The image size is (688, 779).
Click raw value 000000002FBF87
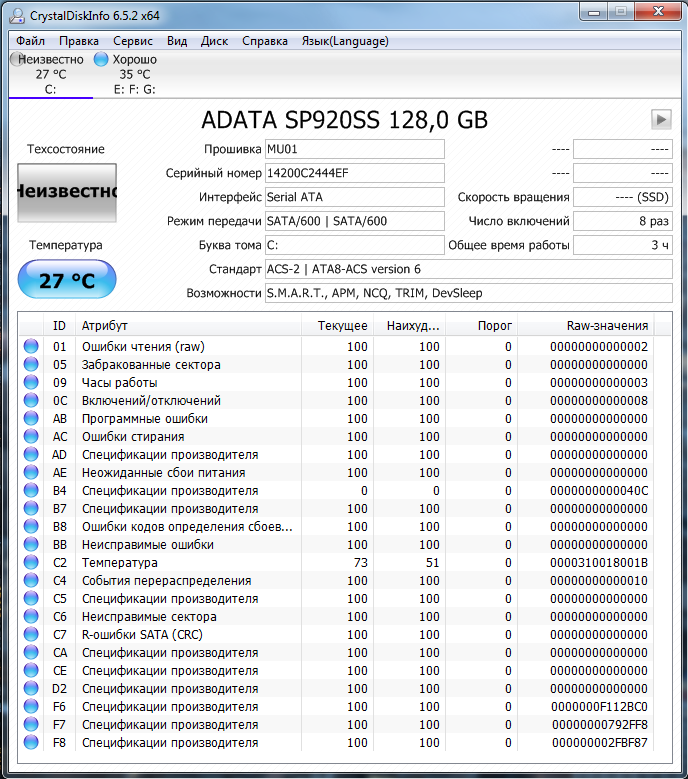(x=599, y=743)
